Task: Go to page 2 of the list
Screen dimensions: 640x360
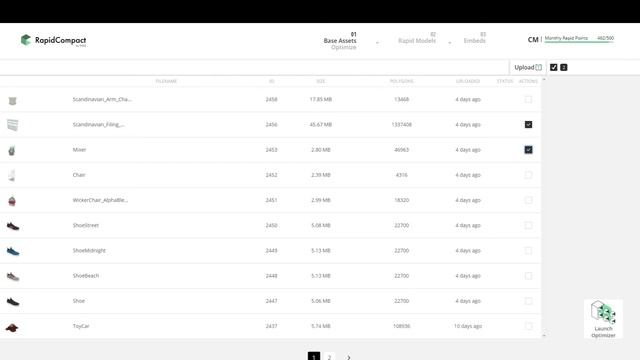Action: click(329, 356)
